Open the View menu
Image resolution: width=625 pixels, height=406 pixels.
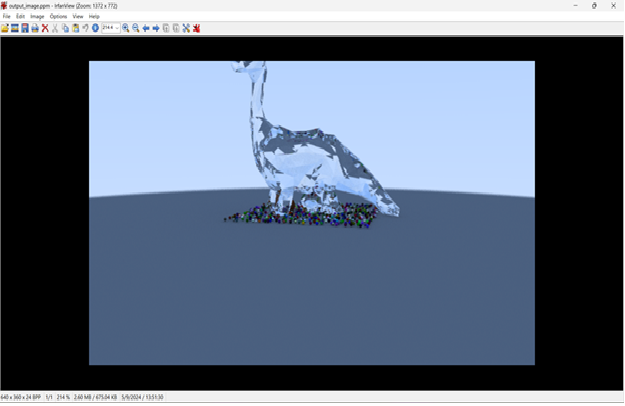pyautogui.click(x=78, y=16)
